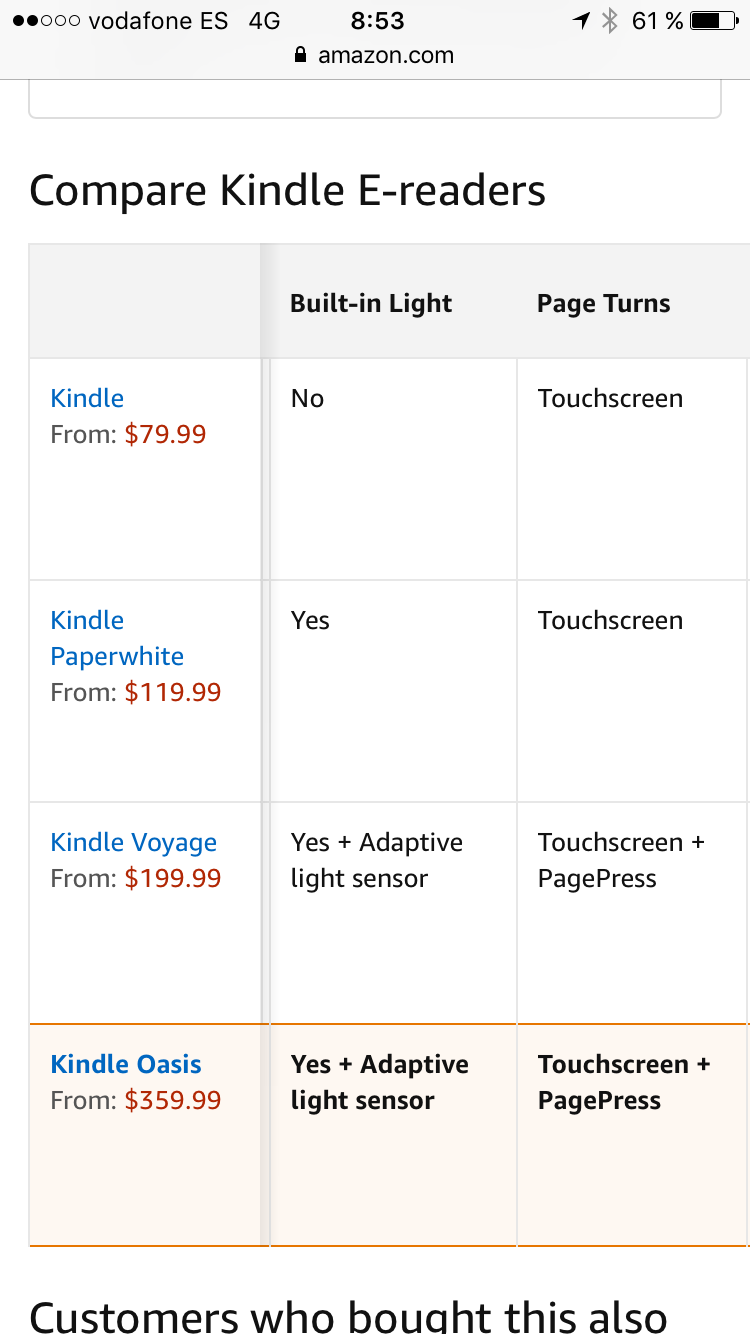Tap the battery icon in status bar
750x1334 pixels.
713,21
